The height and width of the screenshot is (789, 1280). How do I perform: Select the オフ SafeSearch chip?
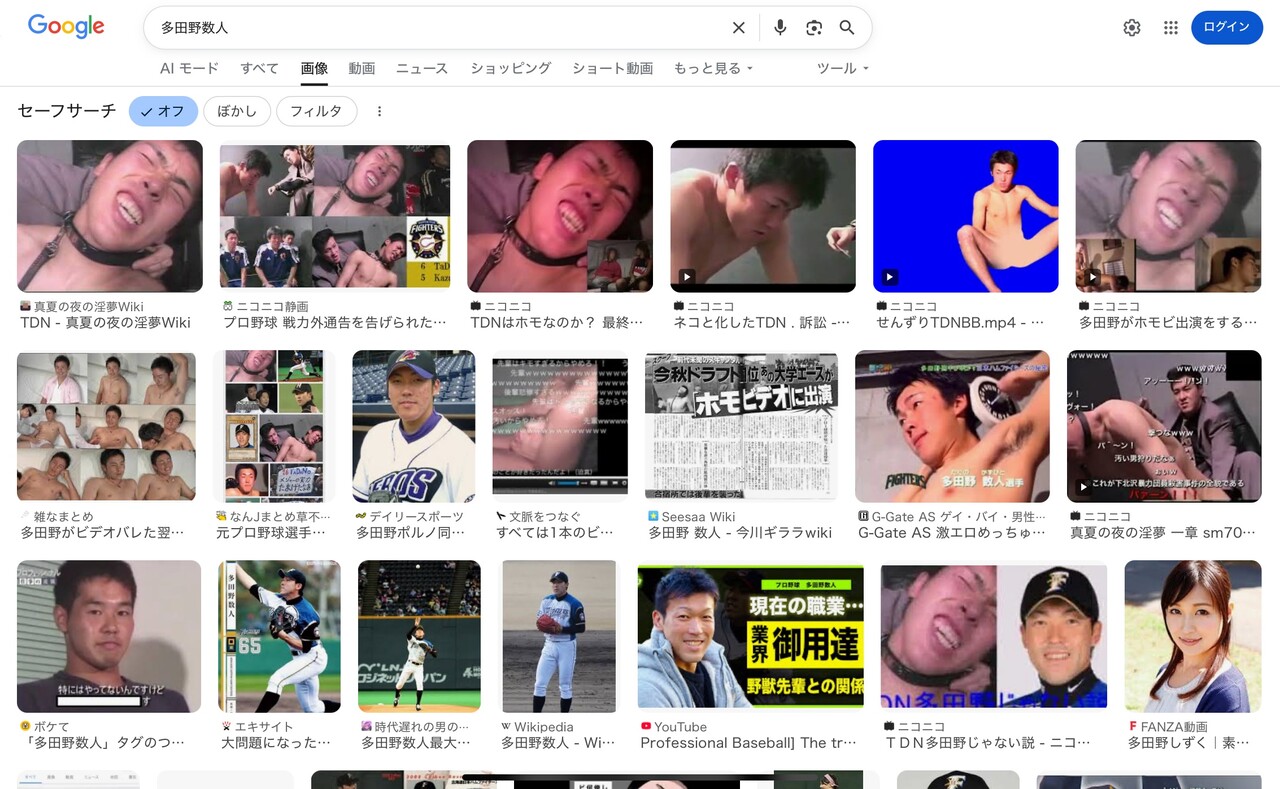tap(163, 111)
